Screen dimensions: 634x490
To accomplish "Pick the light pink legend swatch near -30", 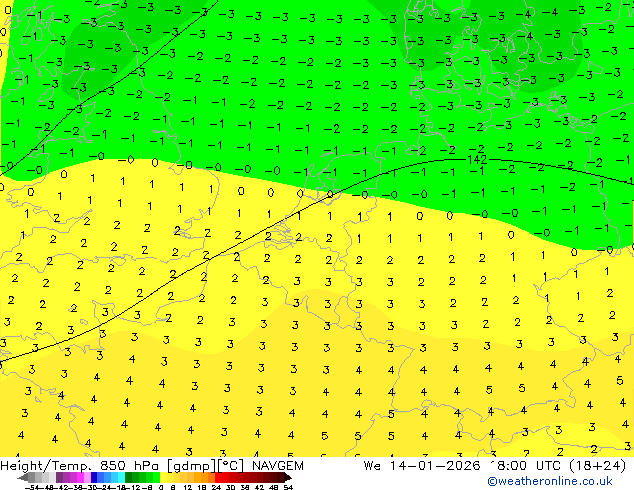I will 87,477.
